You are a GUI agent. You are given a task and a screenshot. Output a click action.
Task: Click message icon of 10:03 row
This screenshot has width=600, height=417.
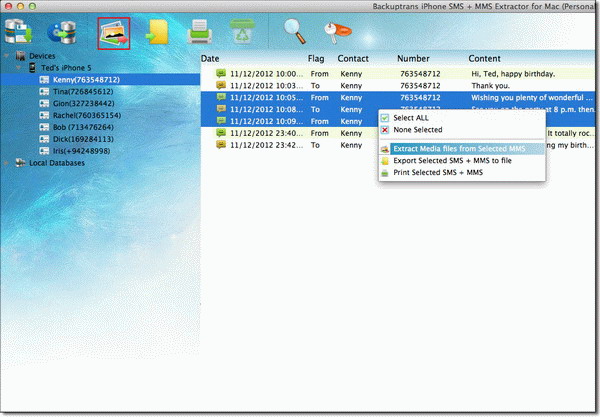pos(221,85)
